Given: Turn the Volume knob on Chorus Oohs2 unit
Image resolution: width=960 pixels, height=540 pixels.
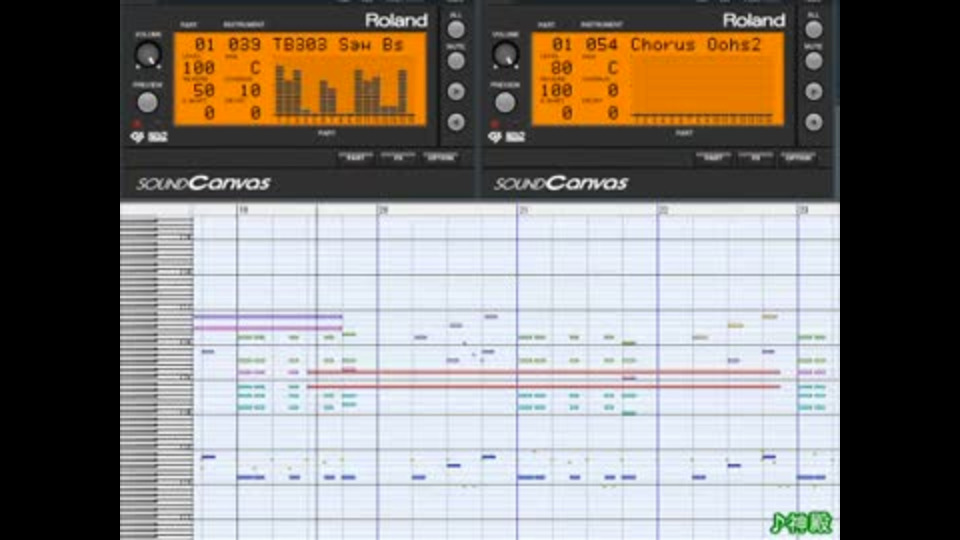Looking at the screenshot, I should pos(505,54).
